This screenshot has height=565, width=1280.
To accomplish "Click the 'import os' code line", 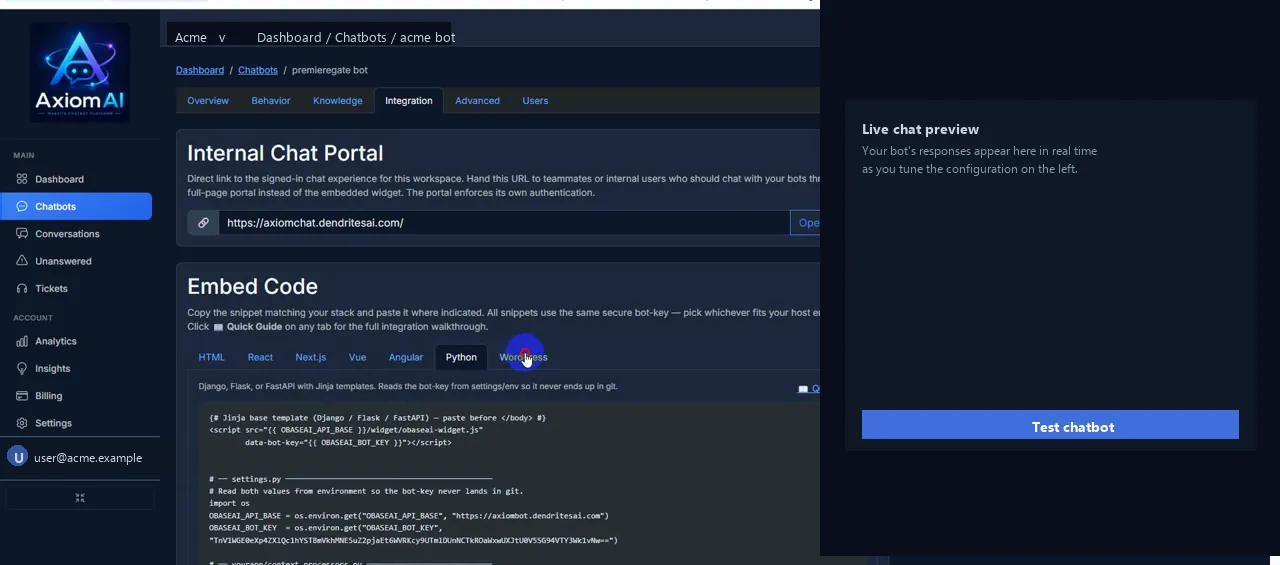I will click(x=229, y=503).
